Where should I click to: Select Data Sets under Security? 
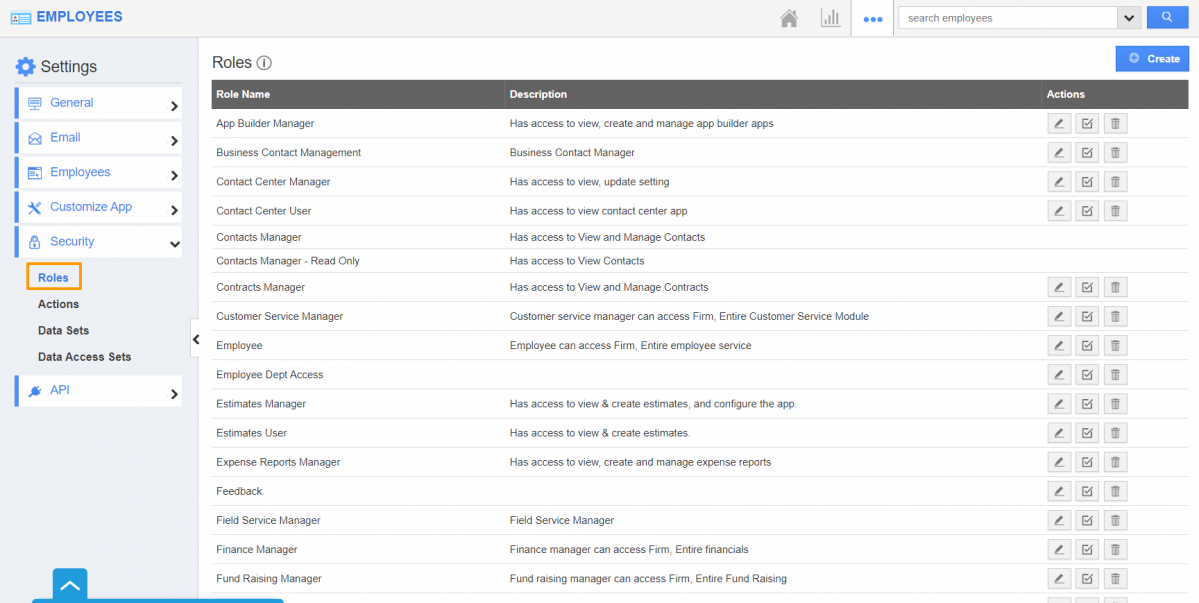64,330
